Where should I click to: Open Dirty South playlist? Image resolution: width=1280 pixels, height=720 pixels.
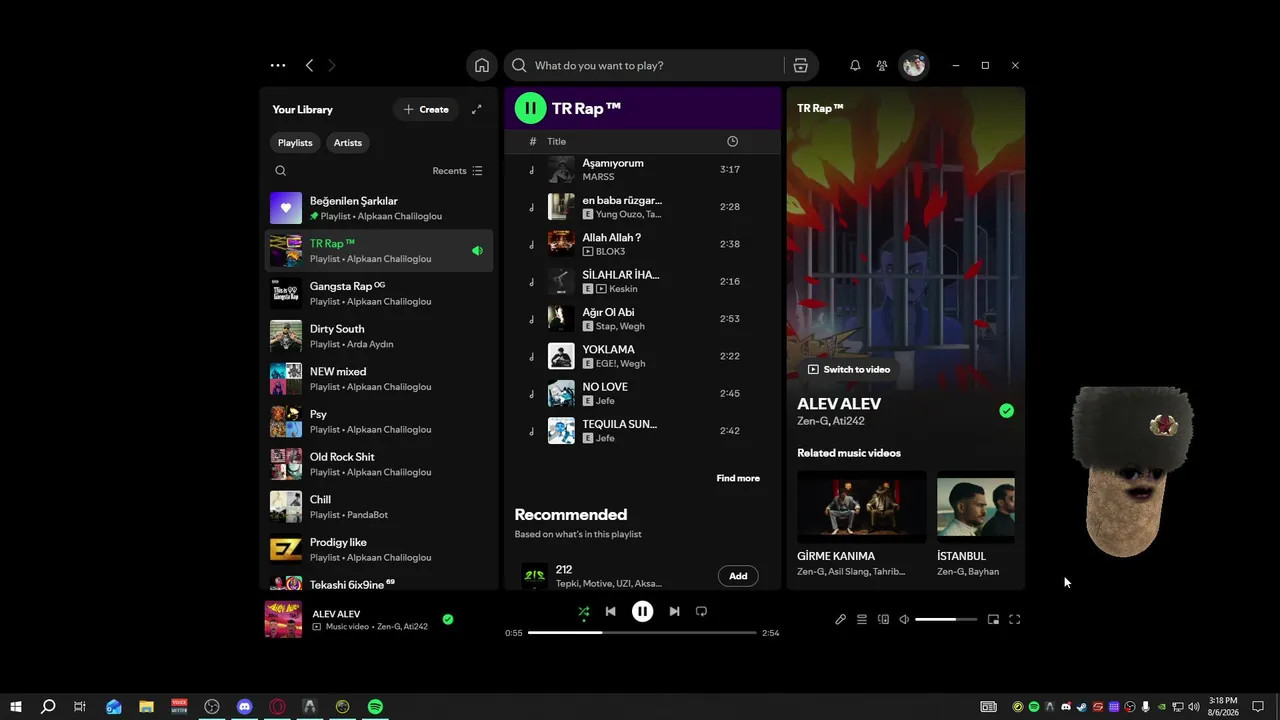click(x=379, y=336)
